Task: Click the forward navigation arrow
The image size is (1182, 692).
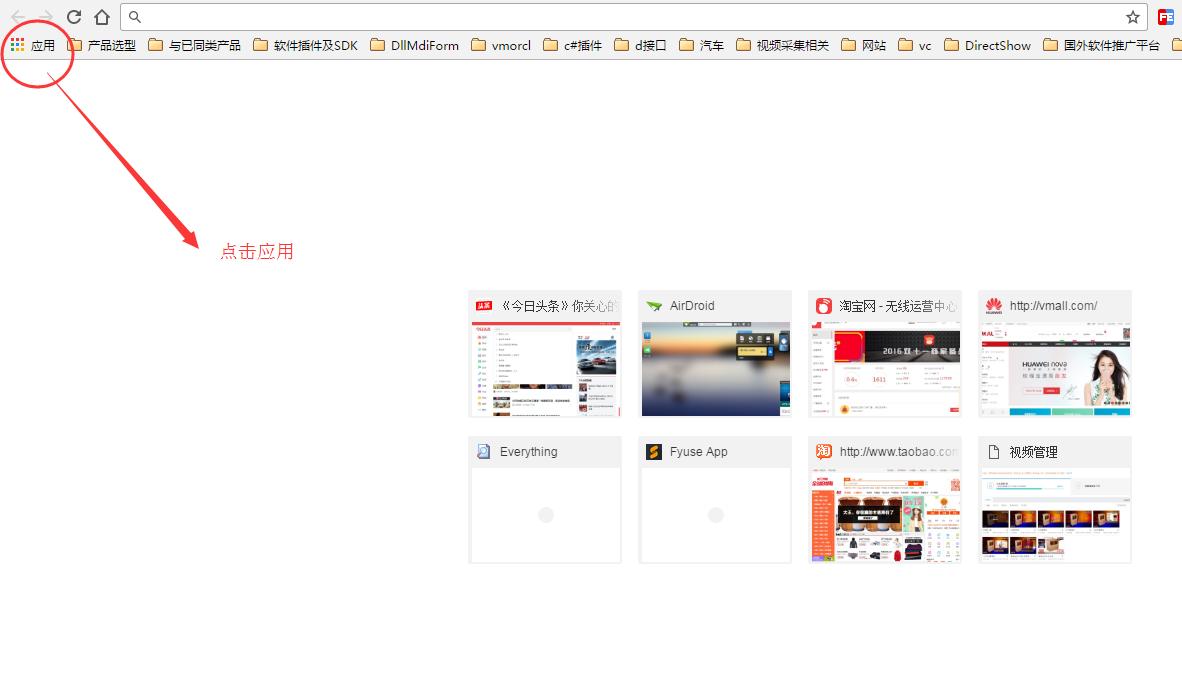Action: coord(46,17)
